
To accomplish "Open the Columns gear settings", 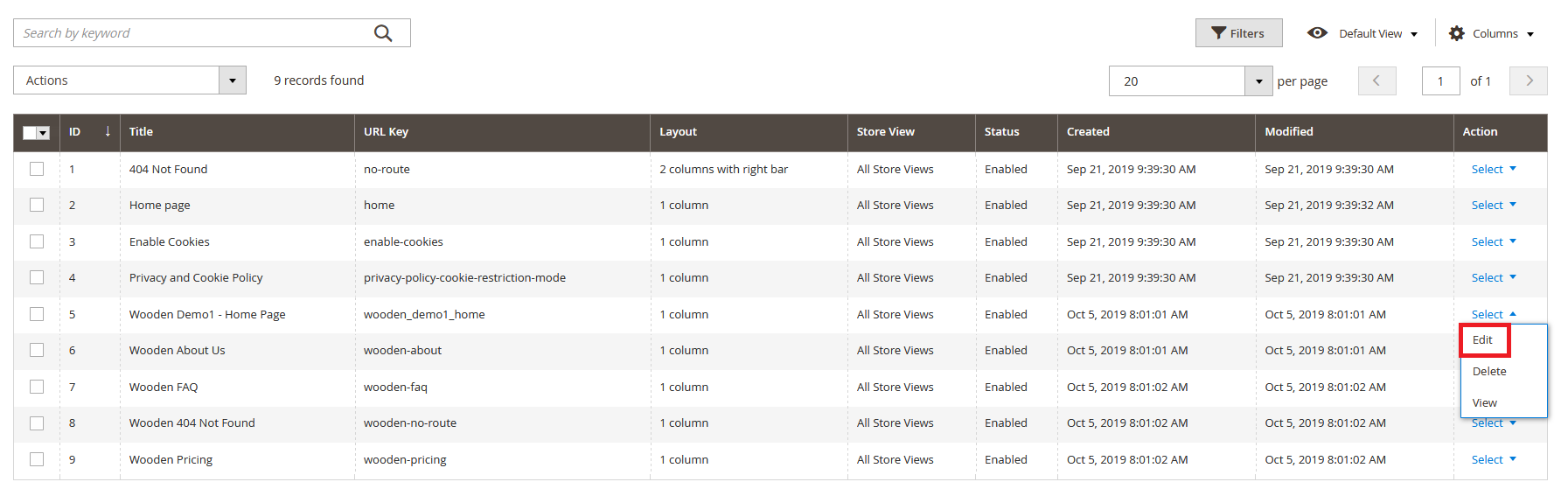I will coord(1457,33).
